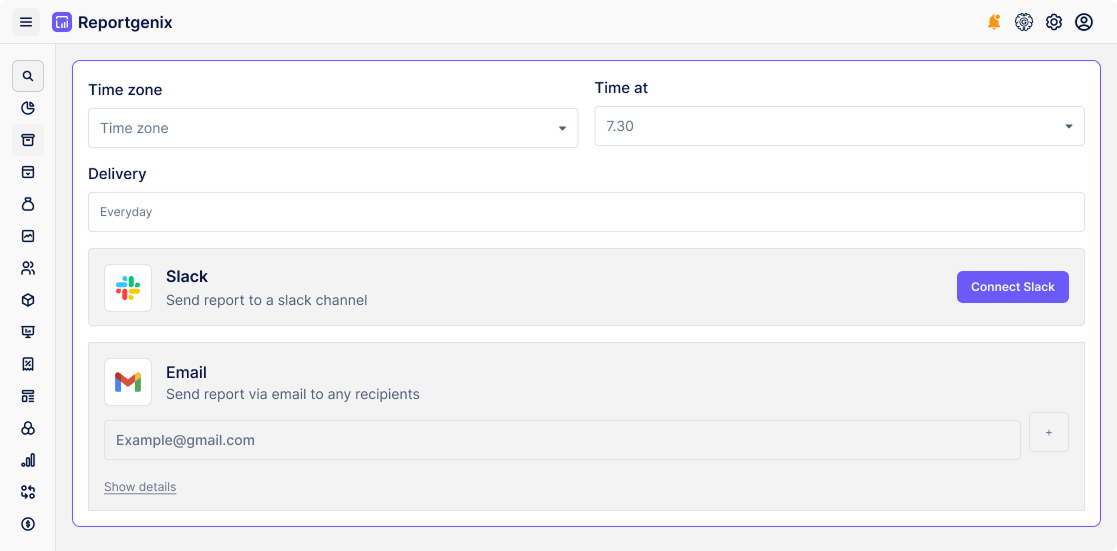Open the dollar coin sidebar icon
Screen dimensions: 1117x551
[28, 524]
